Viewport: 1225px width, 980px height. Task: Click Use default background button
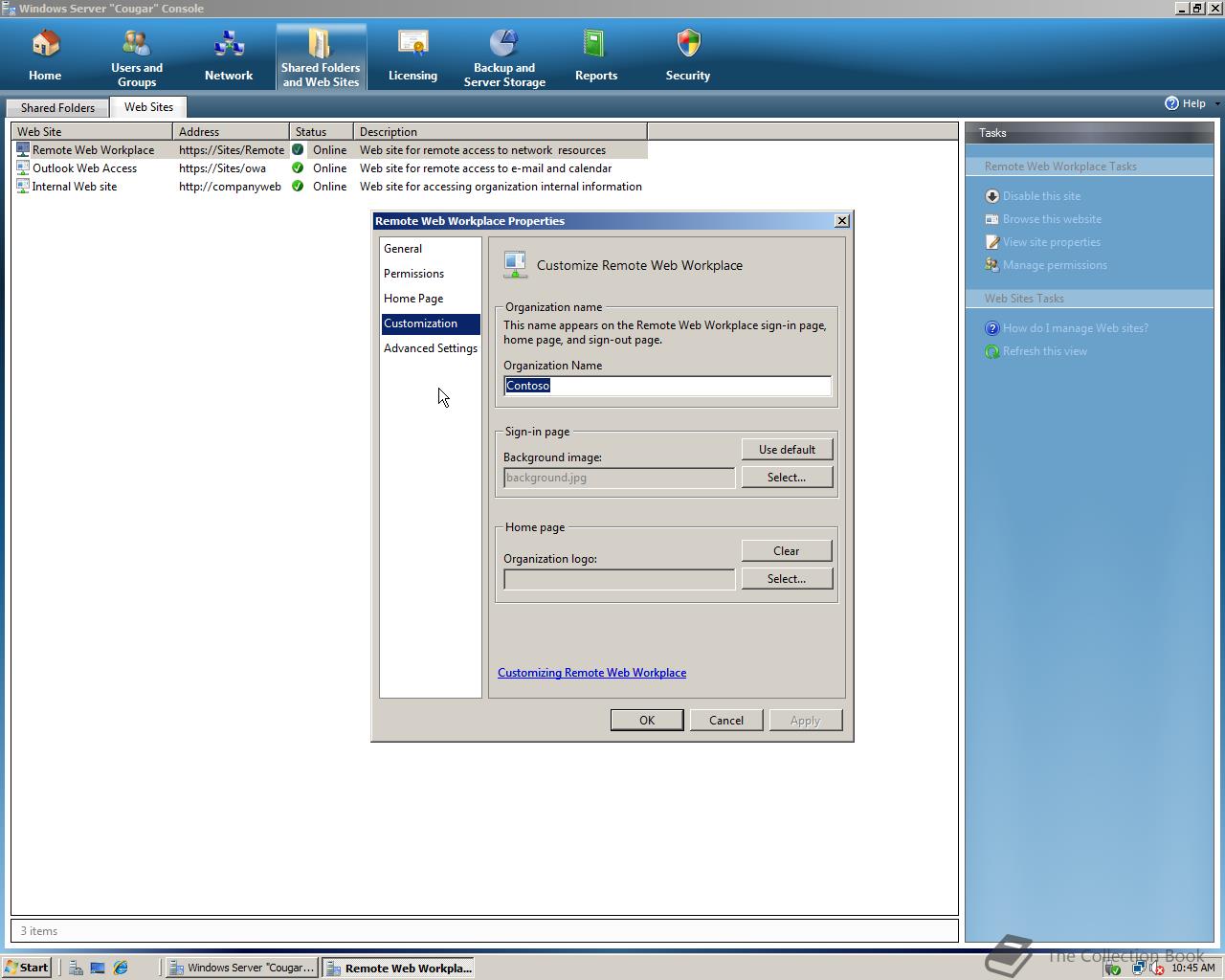(787, 449)
